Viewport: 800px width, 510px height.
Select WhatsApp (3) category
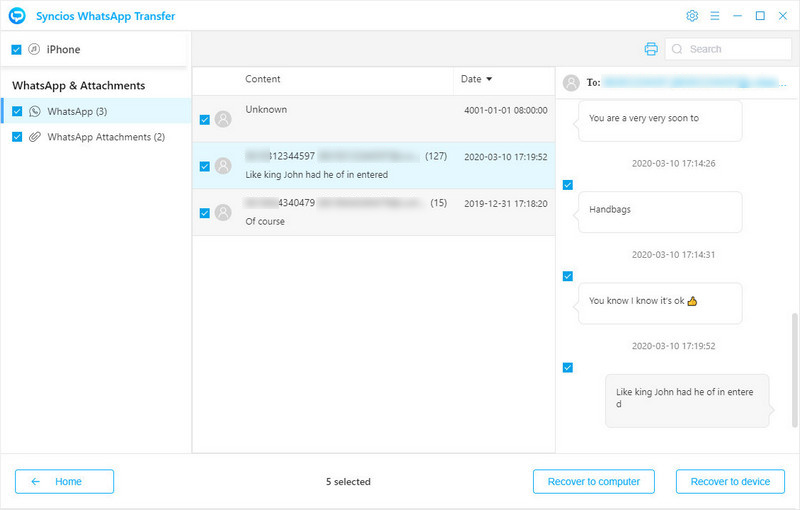[96, 111]
